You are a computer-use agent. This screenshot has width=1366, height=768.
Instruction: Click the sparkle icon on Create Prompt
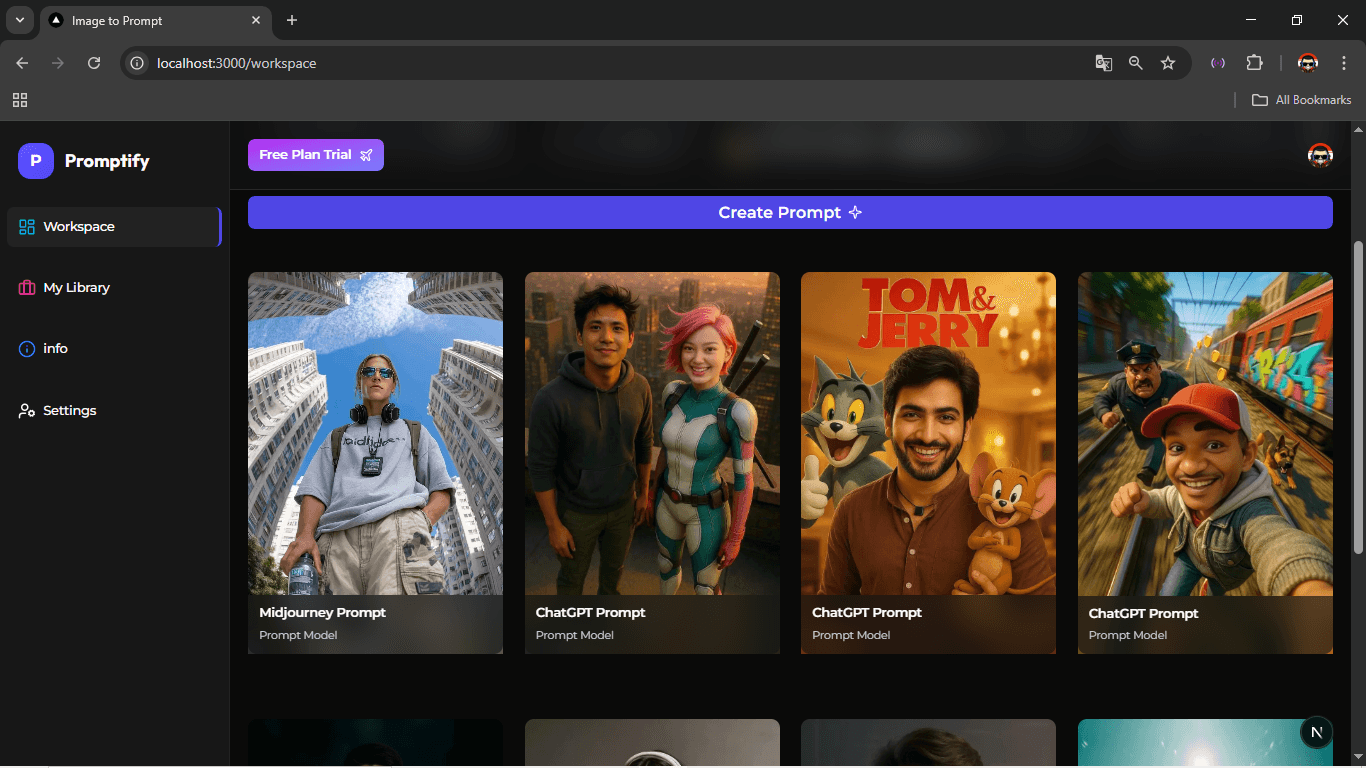tap(855, 212)
